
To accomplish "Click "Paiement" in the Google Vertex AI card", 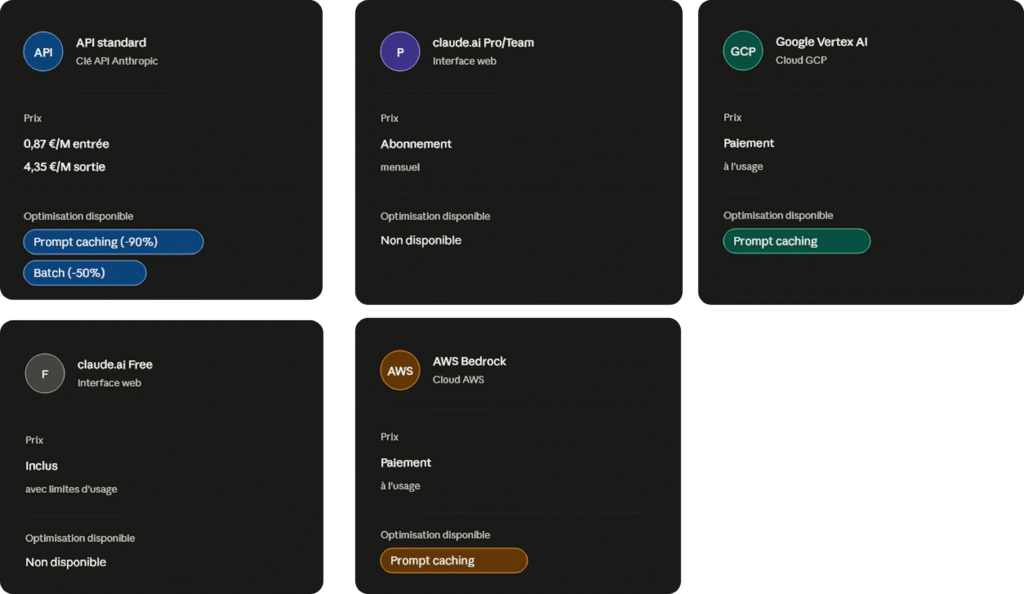I will pyautogui.click(x=749, y=143).
